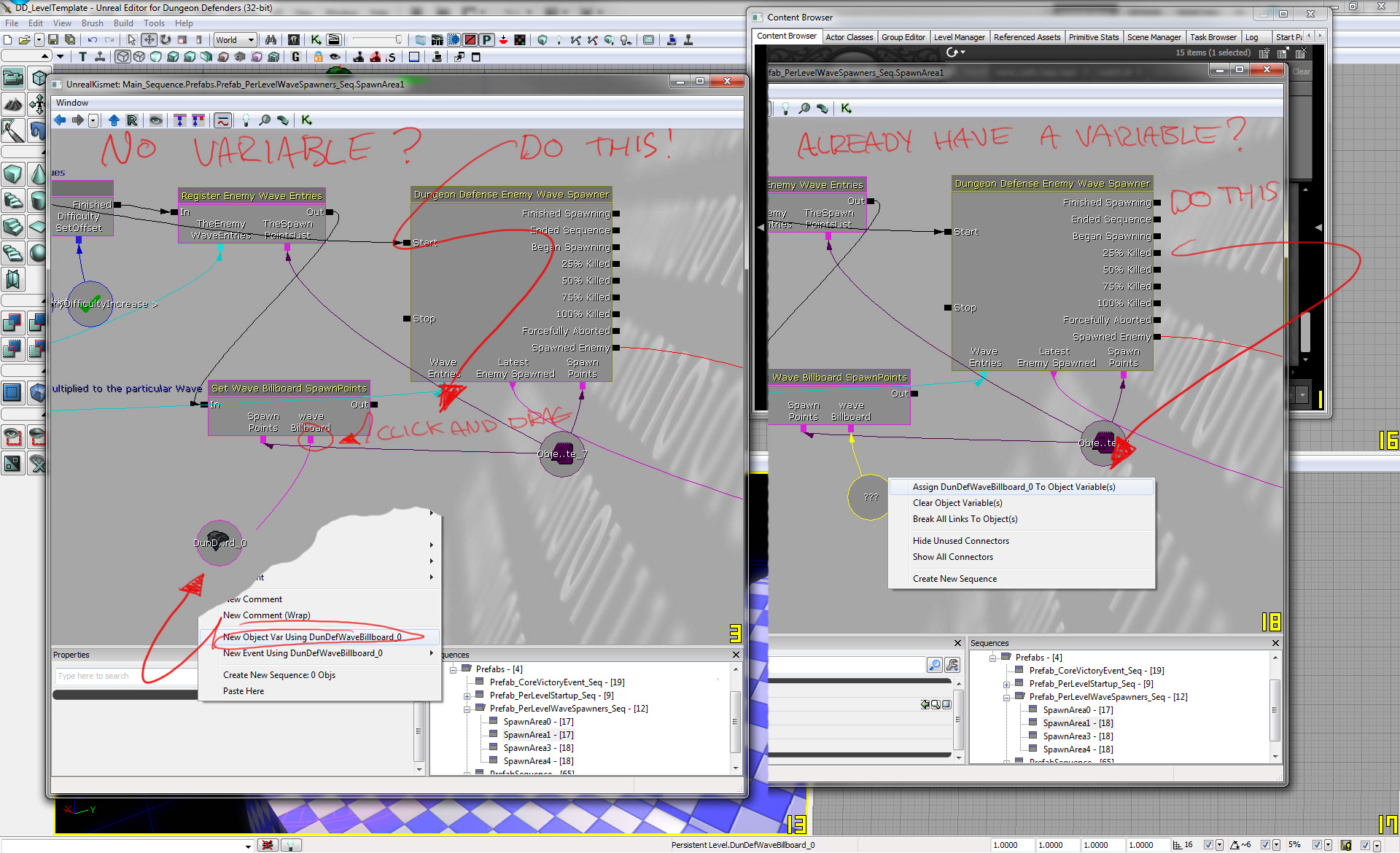This screenshot has height=853, width=1400.
Task: Choose New Object Var Using DunDefWaveBillboard_0
Action: (x=320, y=637)
